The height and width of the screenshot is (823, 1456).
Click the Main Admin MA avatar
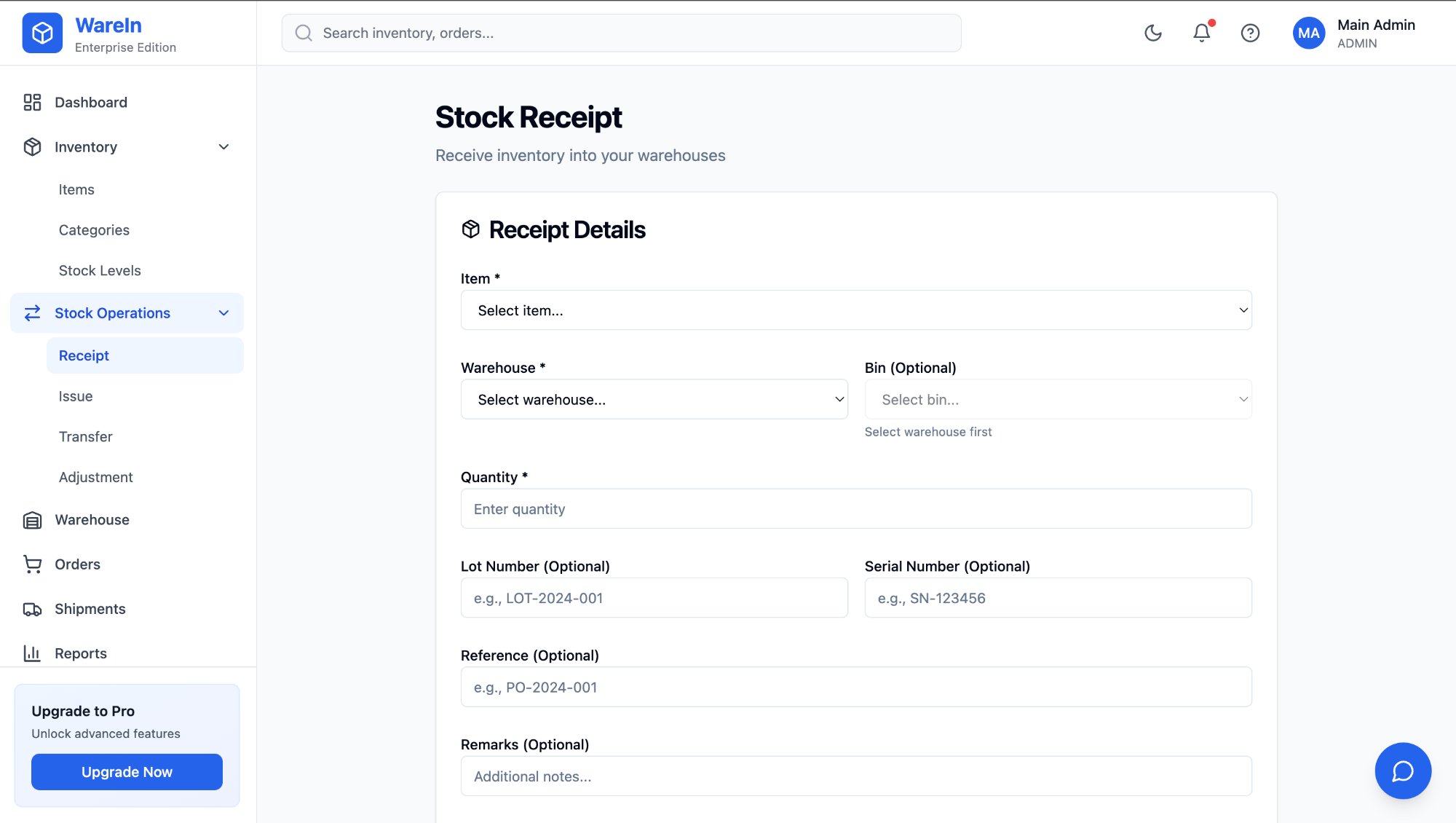(x=1308, y=33)
